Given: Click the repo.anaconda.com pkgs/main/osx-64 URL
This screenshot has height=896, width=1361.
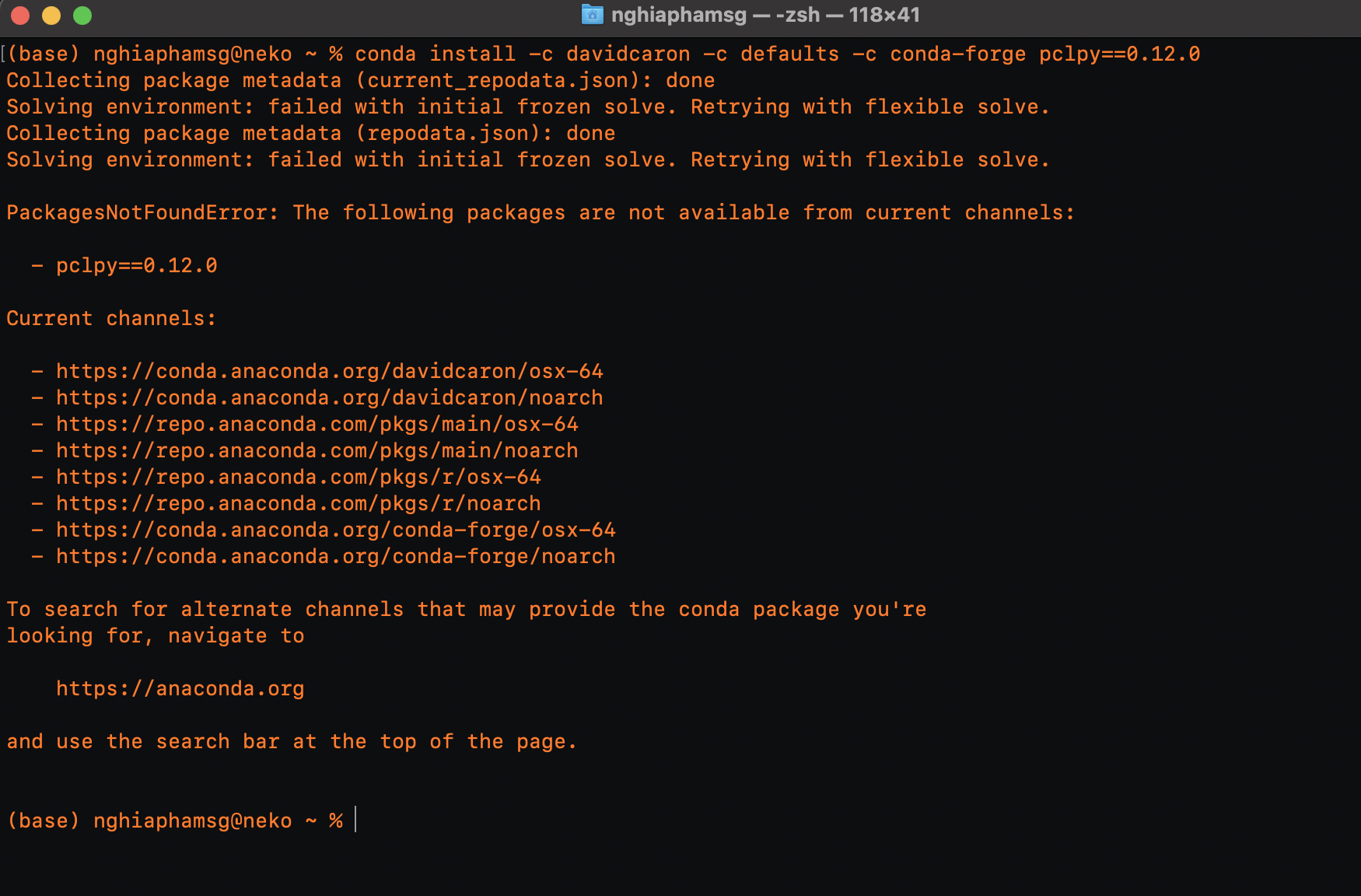Looking at the screenshot, I should point(317,424).
